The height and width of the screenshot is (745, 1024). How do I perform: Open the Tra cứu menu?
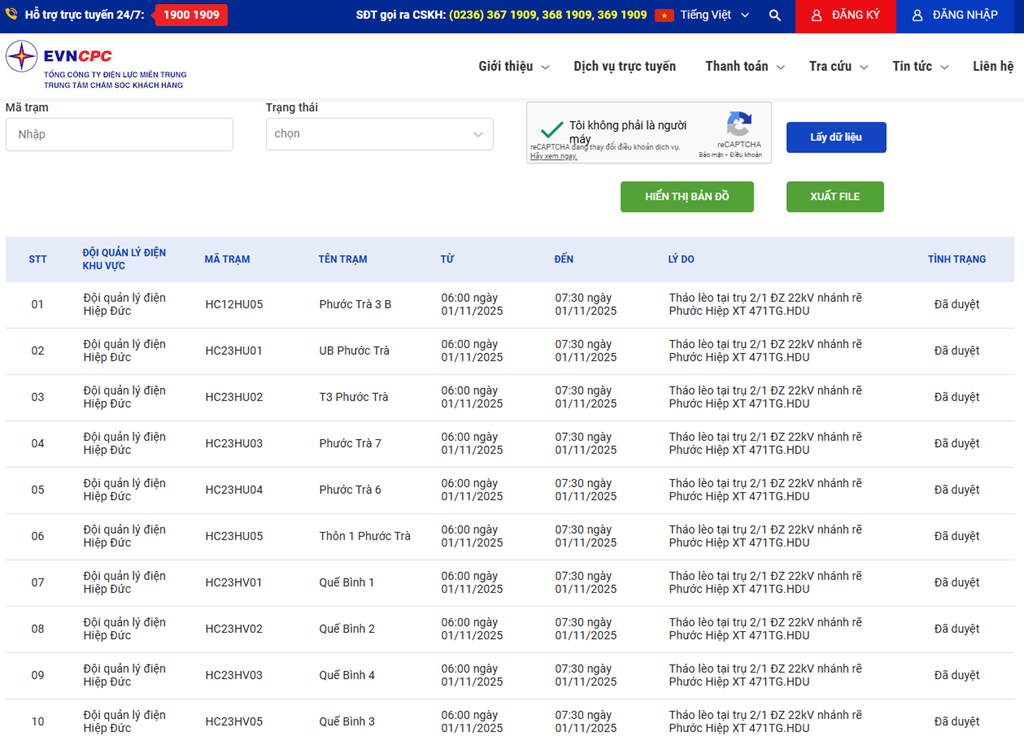point(838,67)
